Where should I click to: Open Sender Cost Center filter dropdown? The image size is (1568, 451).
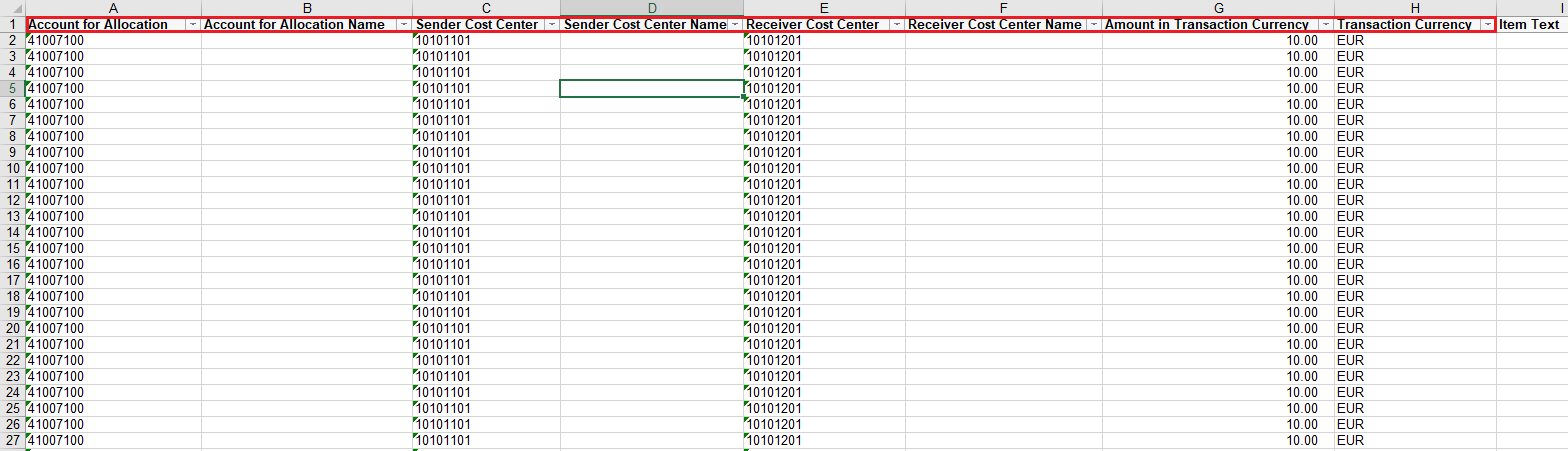551,24
